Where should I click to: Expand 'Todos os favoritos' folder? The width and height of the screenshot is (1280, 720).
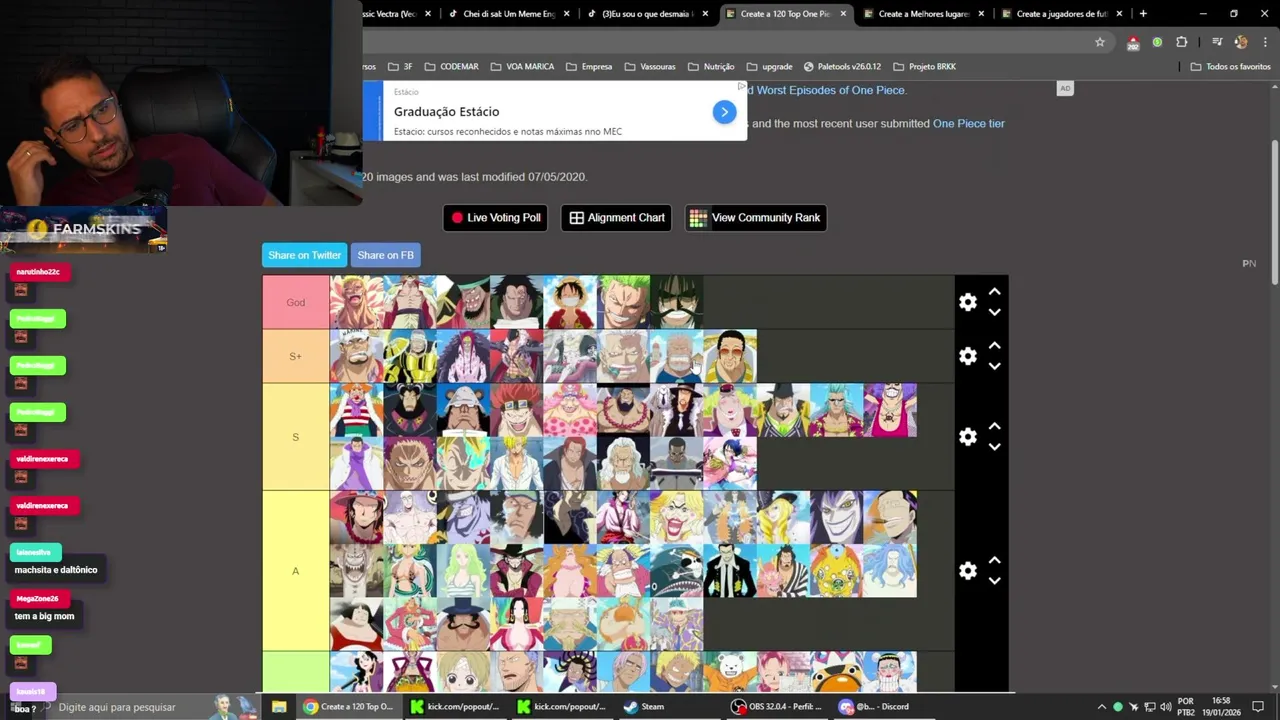1230,66
